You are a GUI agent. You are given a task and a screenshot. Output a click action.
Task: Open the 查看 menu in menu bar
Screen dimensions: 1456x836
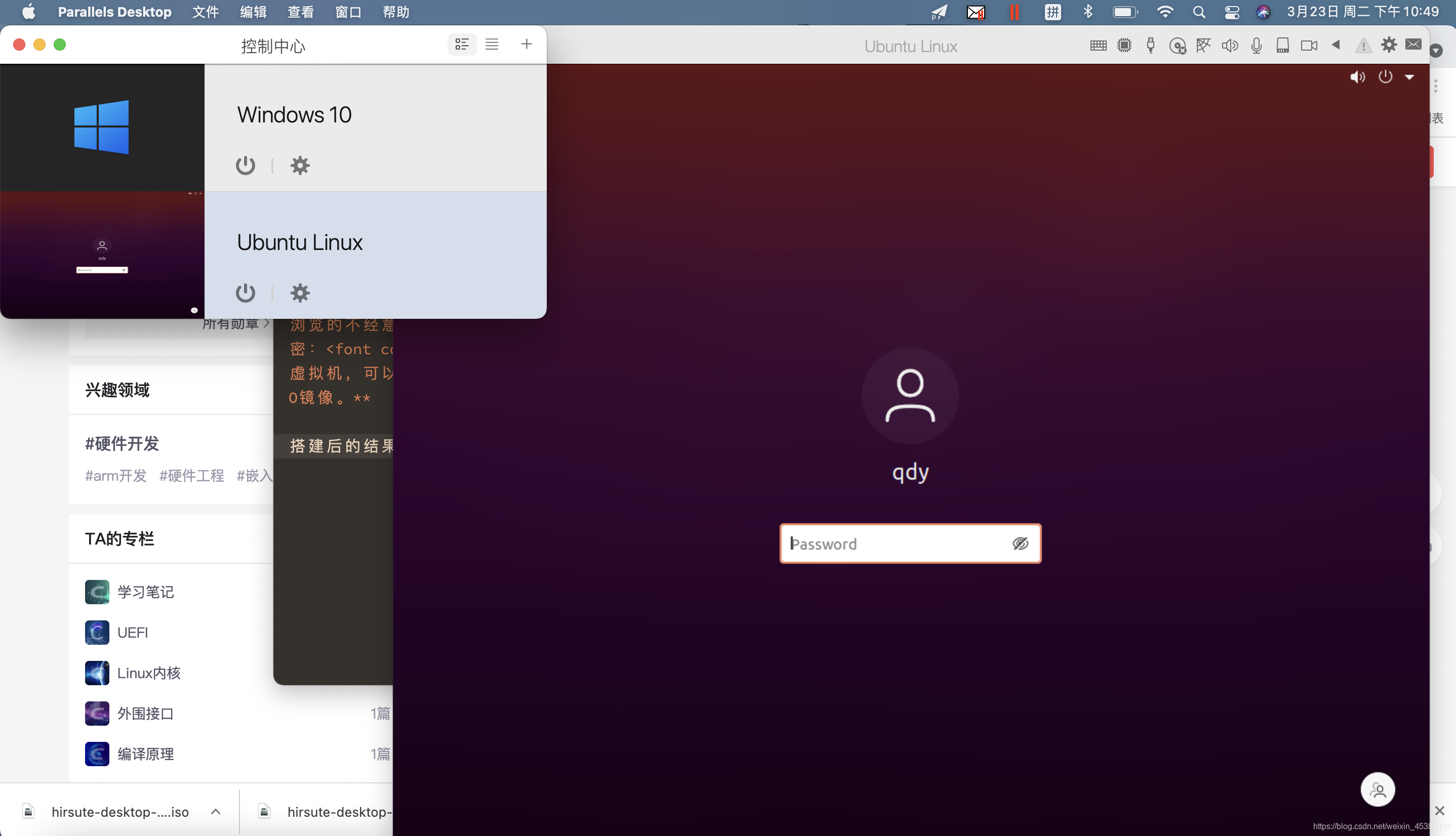300,12
